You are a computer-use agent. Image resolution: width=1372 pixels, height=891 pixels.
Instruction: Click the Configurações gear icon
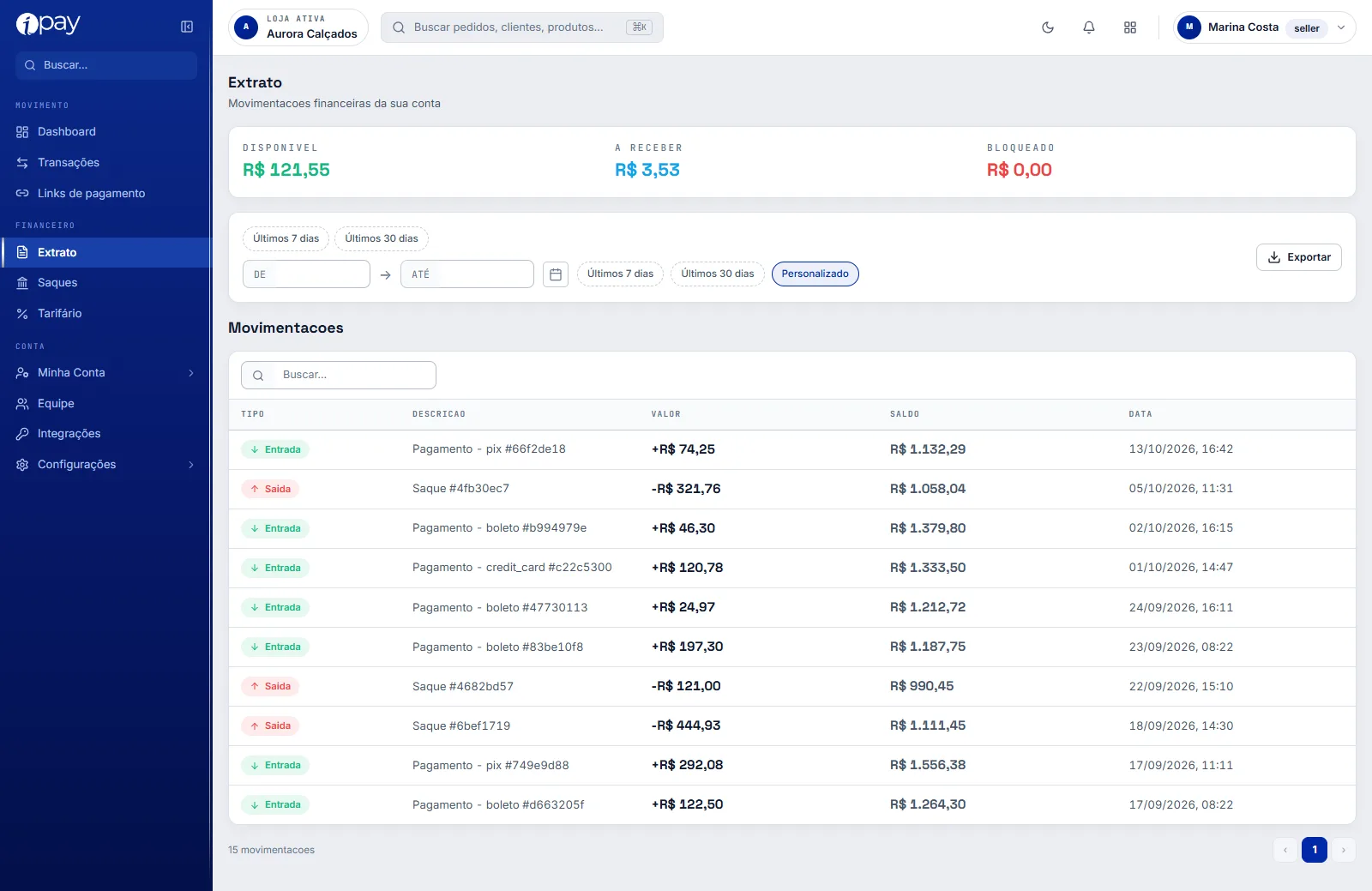[22, 465]
